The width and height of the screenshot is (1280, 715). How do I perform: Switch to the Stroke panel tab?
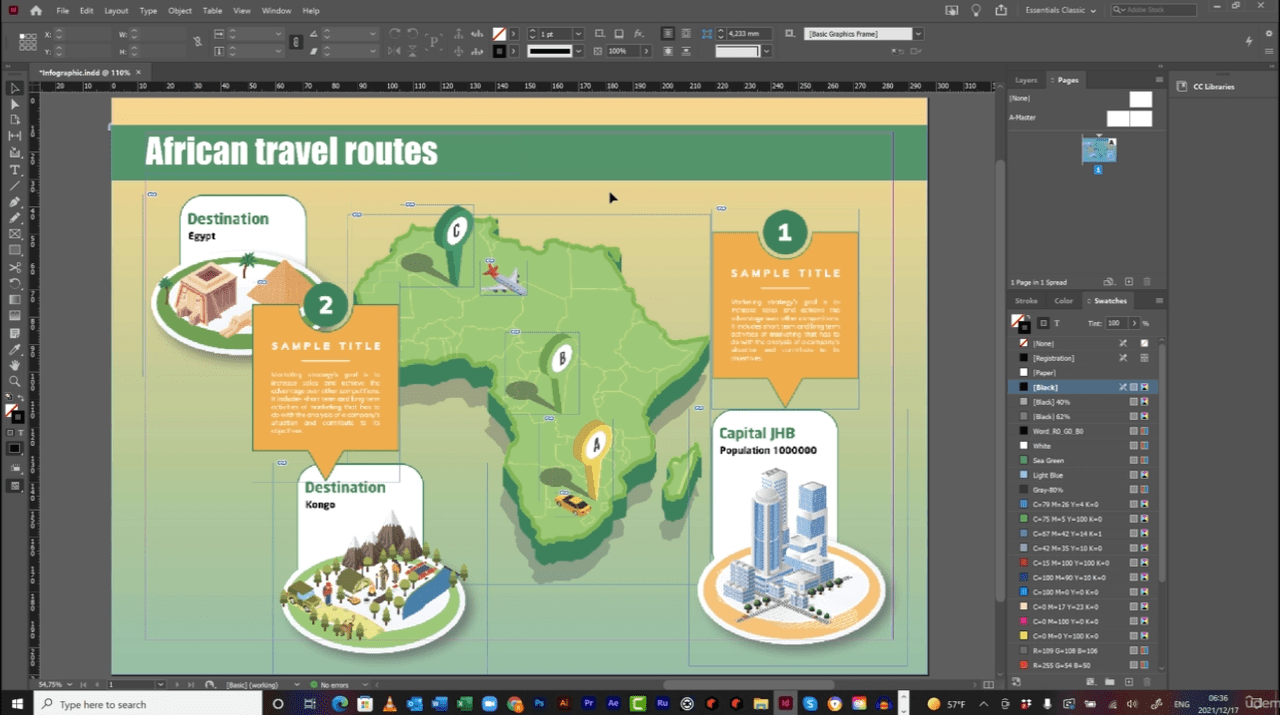1026,301
